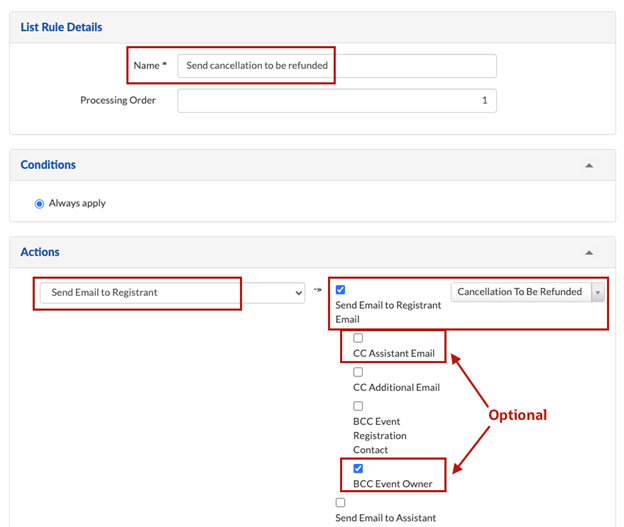Open the Cancellation To Be Refunded dropdown

(x=528, y=292)
